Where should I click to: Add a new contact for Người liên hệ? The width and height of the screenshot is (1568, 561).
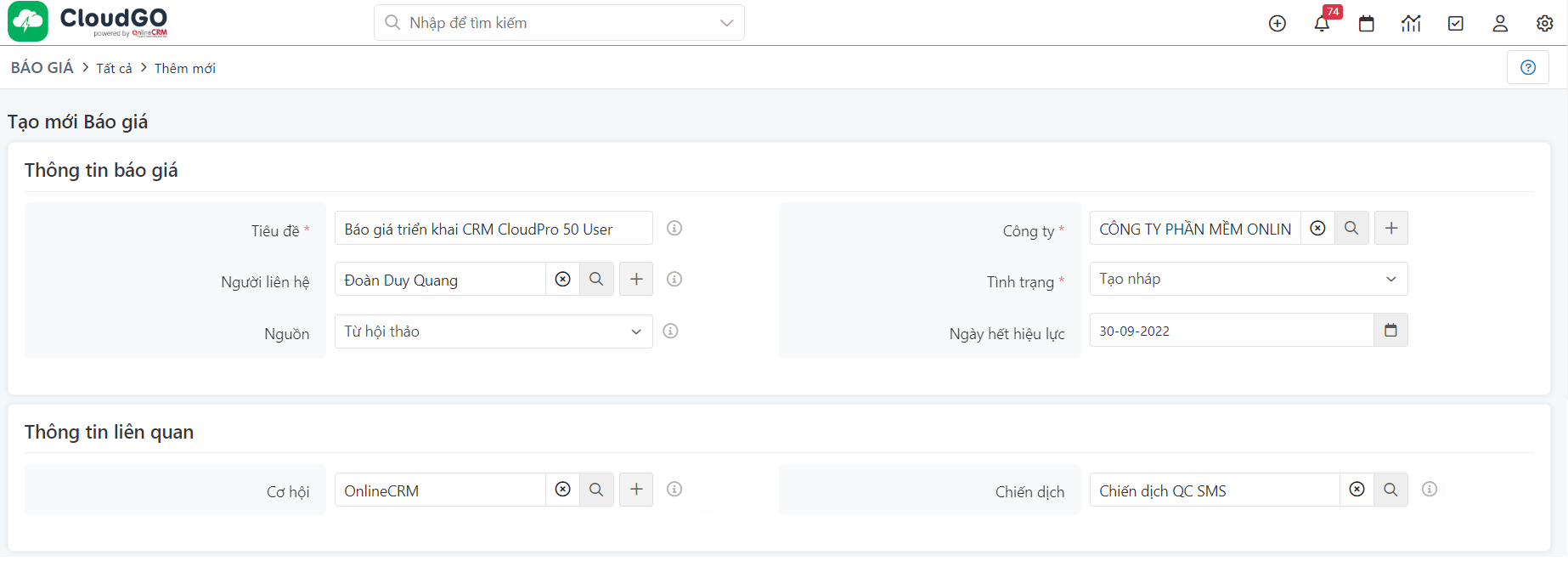(x=636, y=279)
